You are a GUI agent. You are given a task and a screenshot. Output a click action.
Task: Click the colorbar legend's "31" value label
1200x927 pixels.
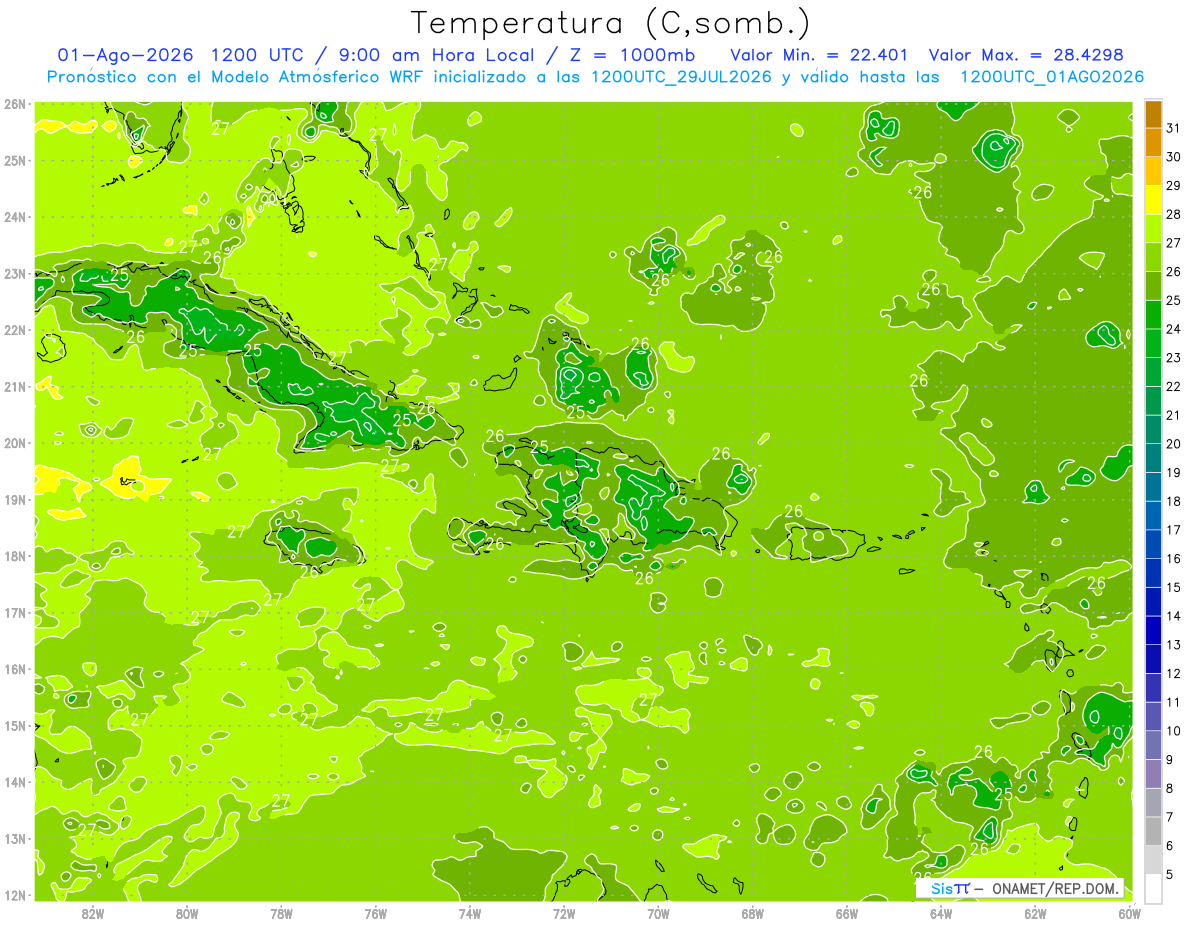(1173, 128)
